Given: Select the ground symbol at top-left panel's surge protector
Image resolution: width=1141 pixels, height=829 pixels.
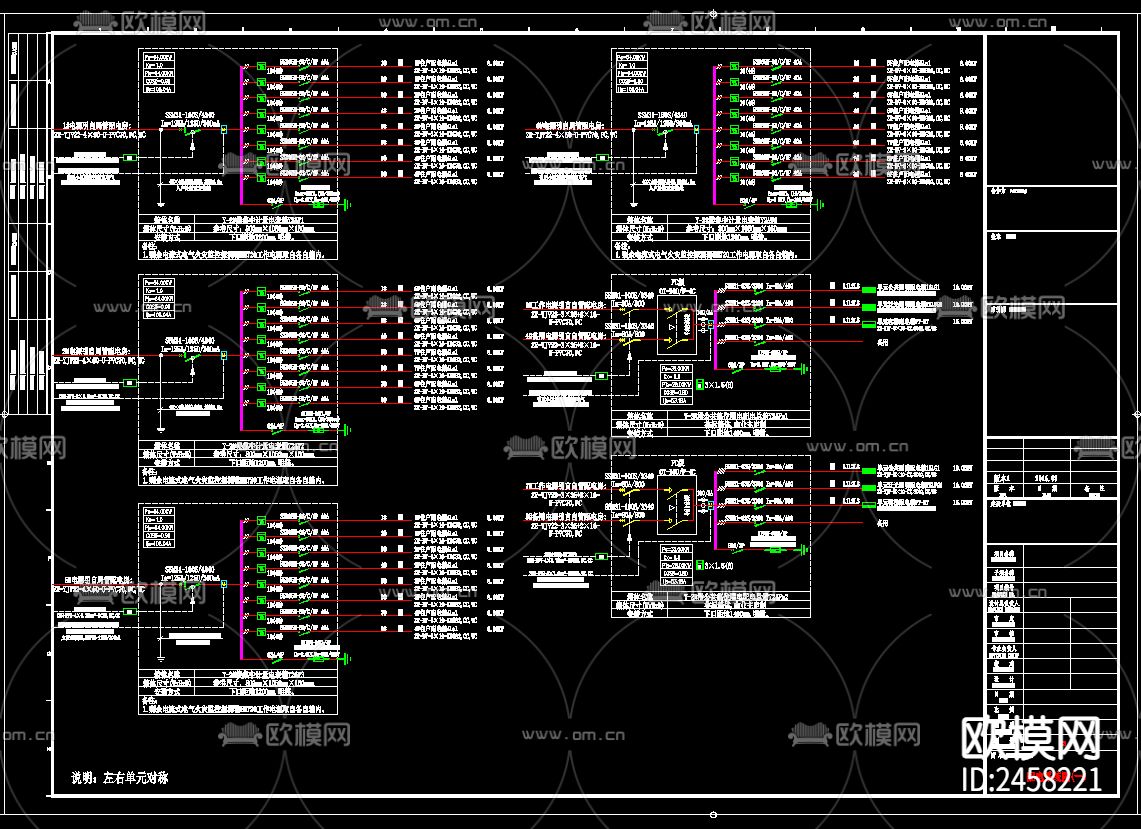Looking at the screenshot, I should [348, 205].
